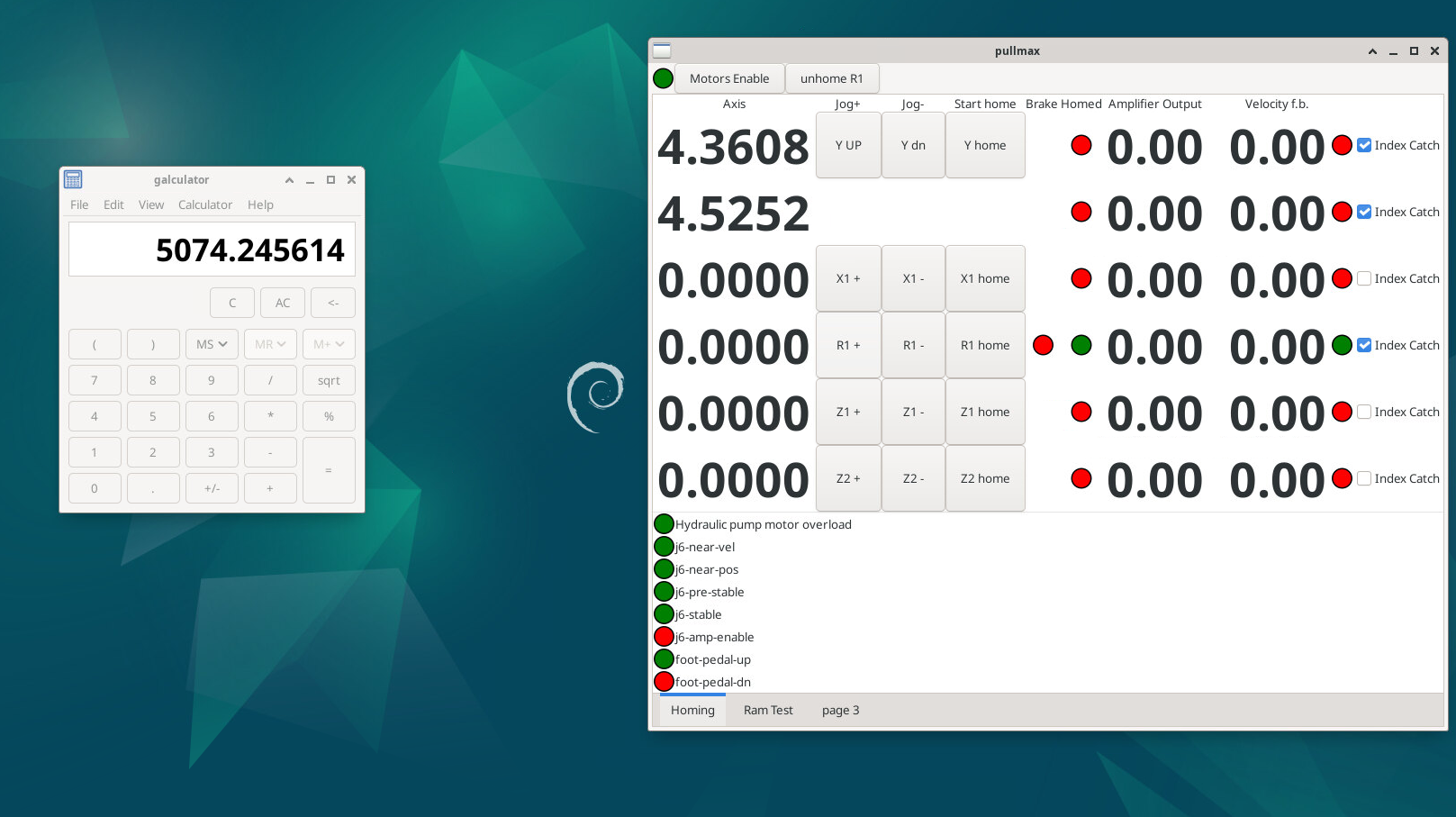
Task: Click the green LED beside Motors Enable
Action: (x=663, y=78)
